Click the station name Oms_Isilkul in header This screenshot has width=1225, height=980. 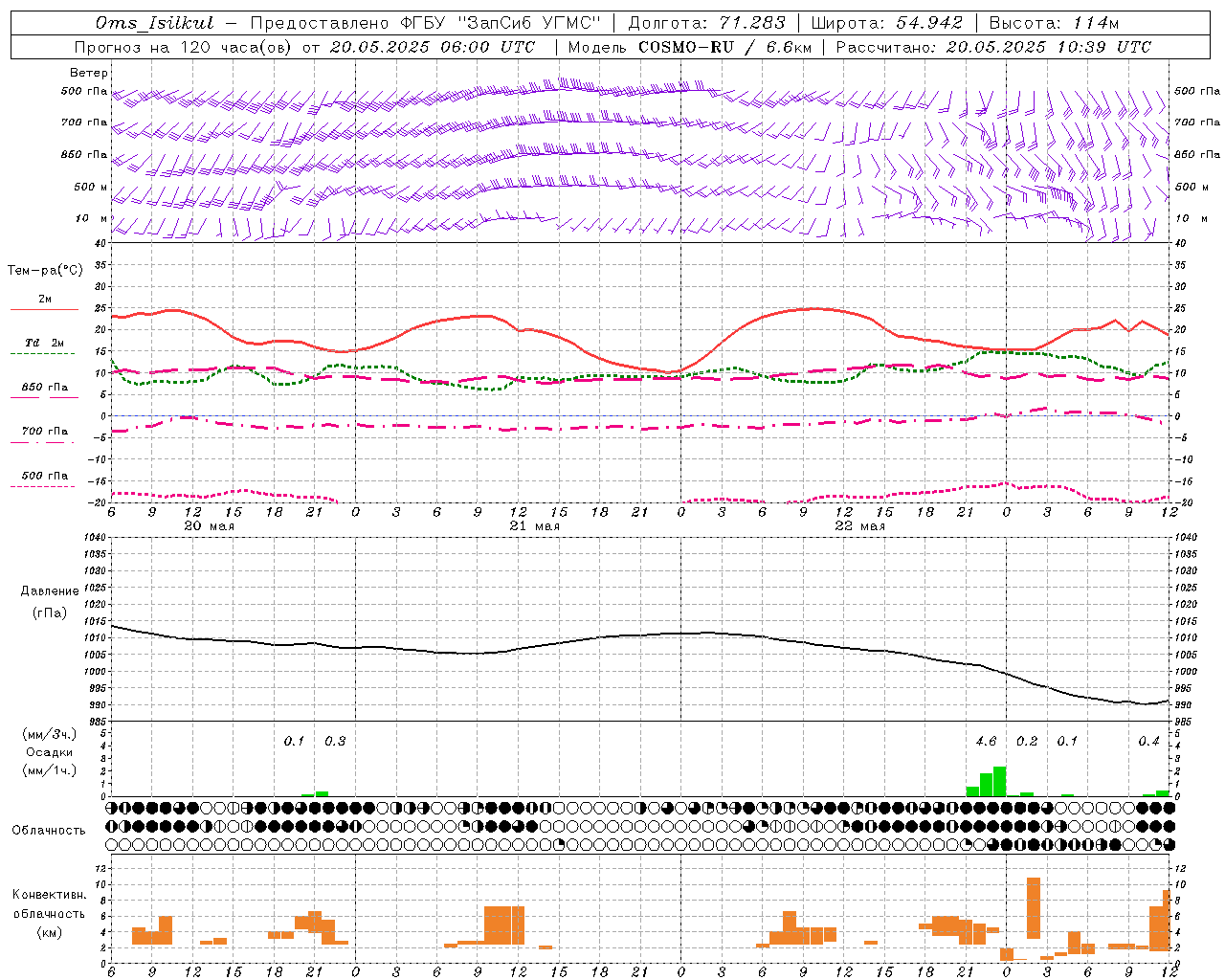click(x=155, y=23)
